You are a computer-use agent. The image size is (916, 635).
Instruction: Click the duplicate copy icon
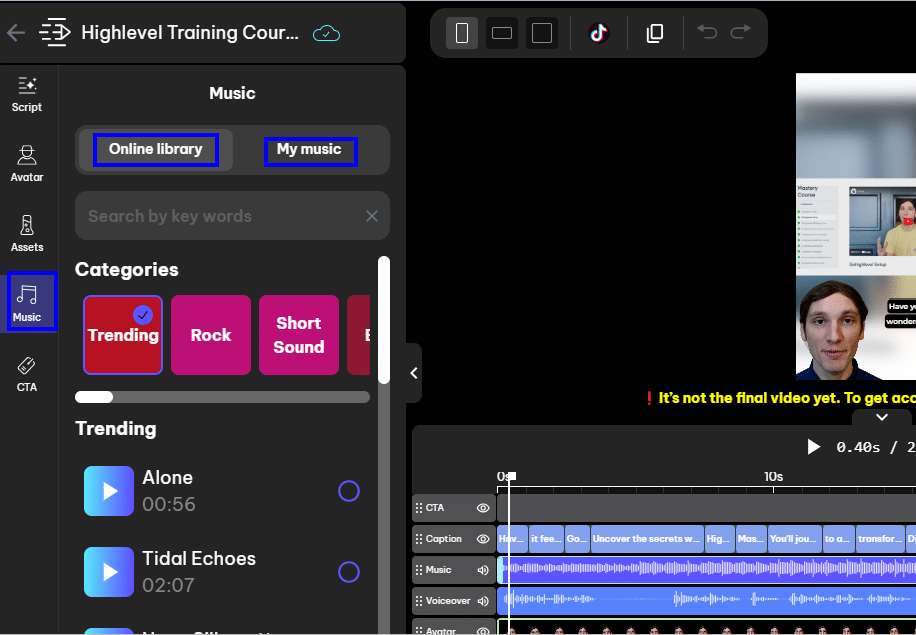pyautogui.click(x=655, y=33)
